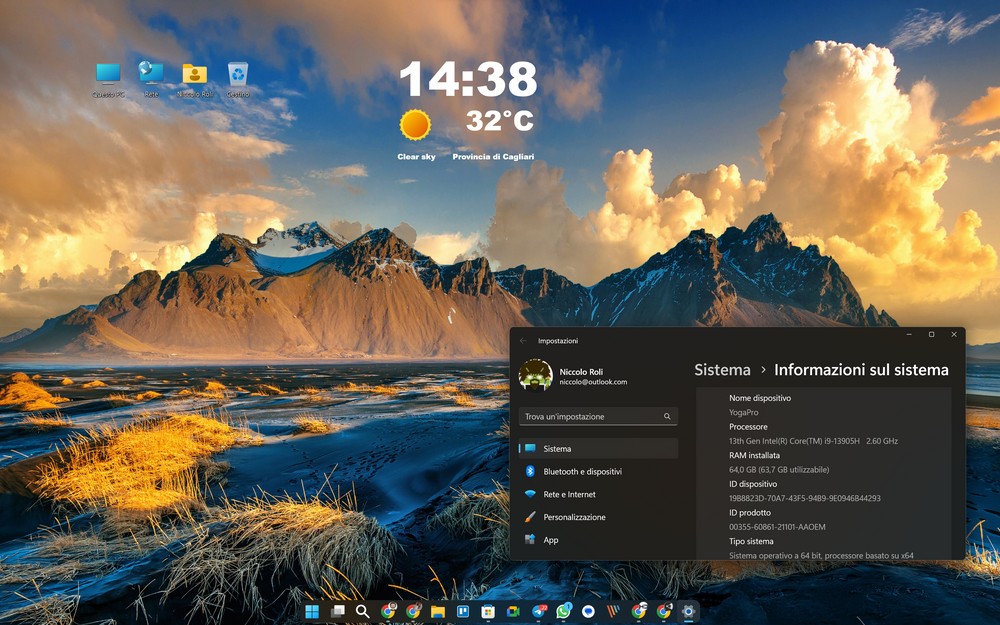Go to the App settings section
This screenshot has height=625, width=1000.
pos(551,540)
